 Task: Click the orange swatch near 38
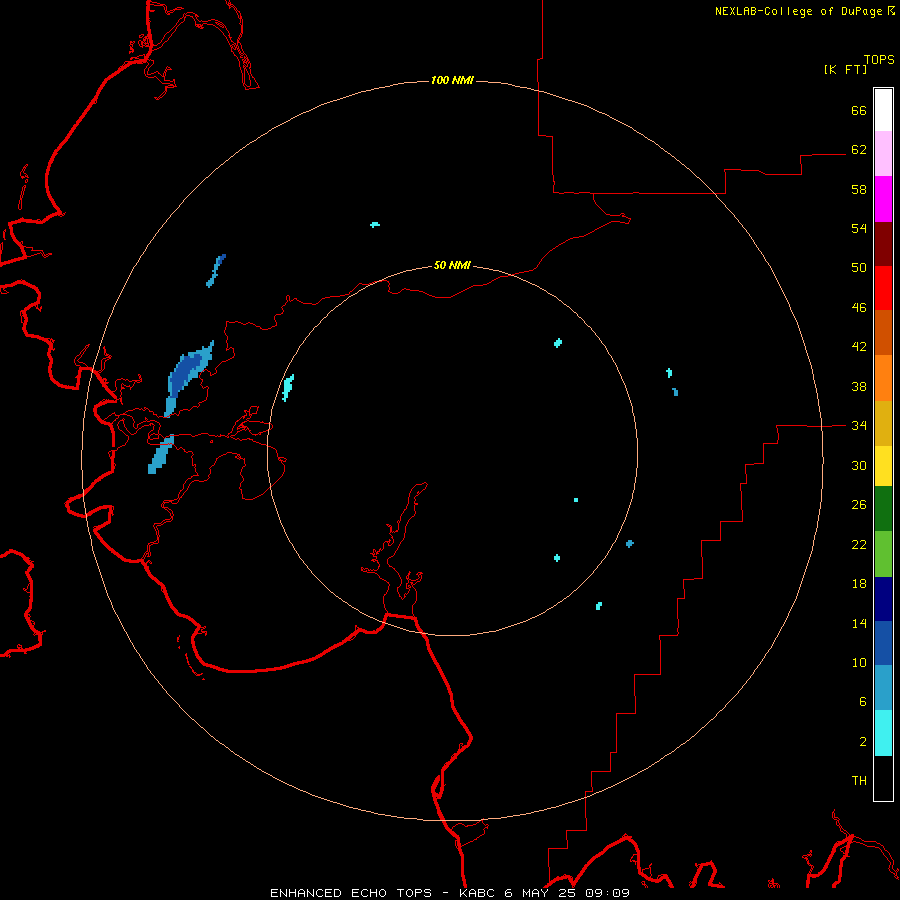(883, 378)
